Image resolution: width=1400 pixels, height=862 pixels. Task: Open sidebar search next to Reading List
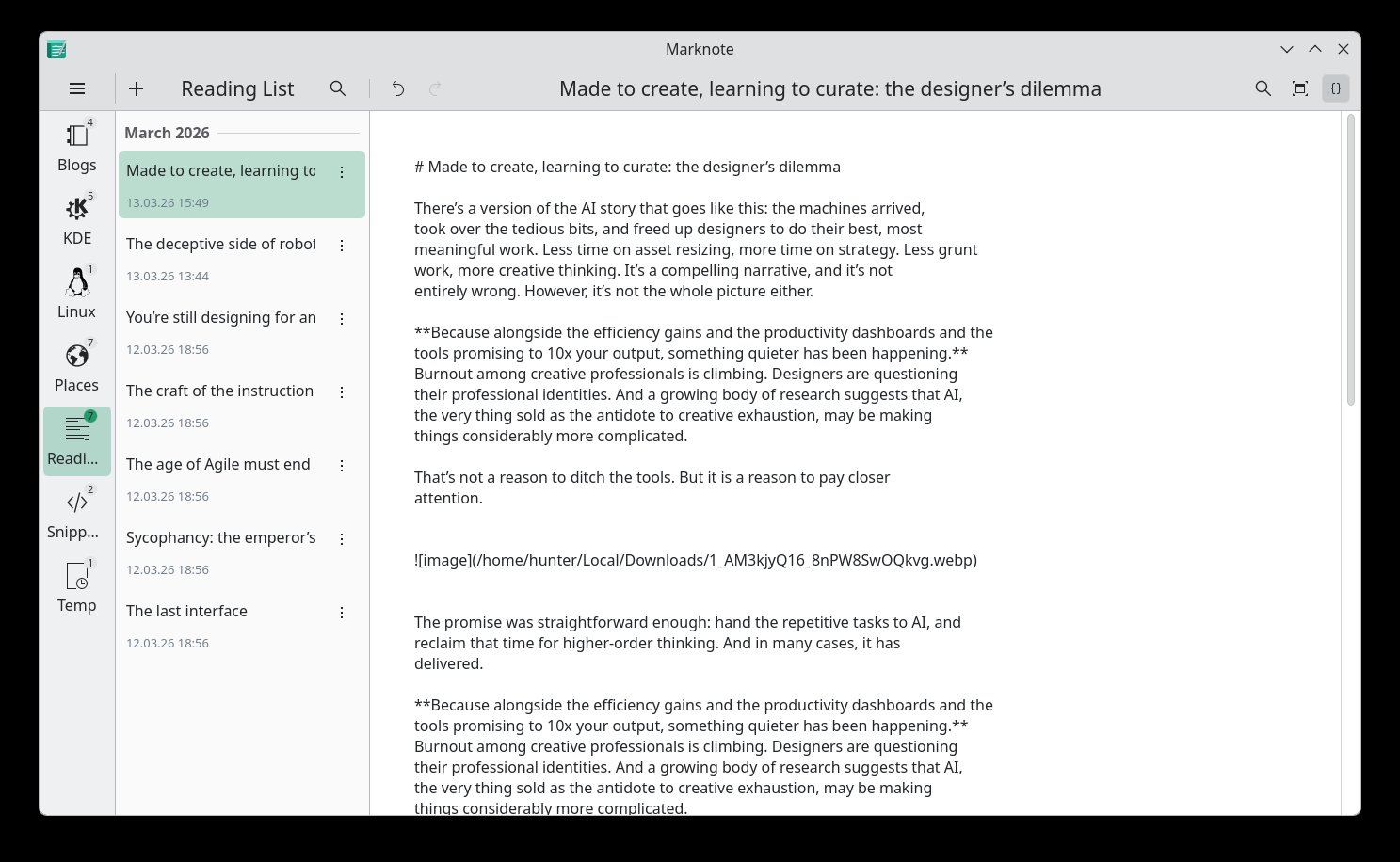pos(338,88)
